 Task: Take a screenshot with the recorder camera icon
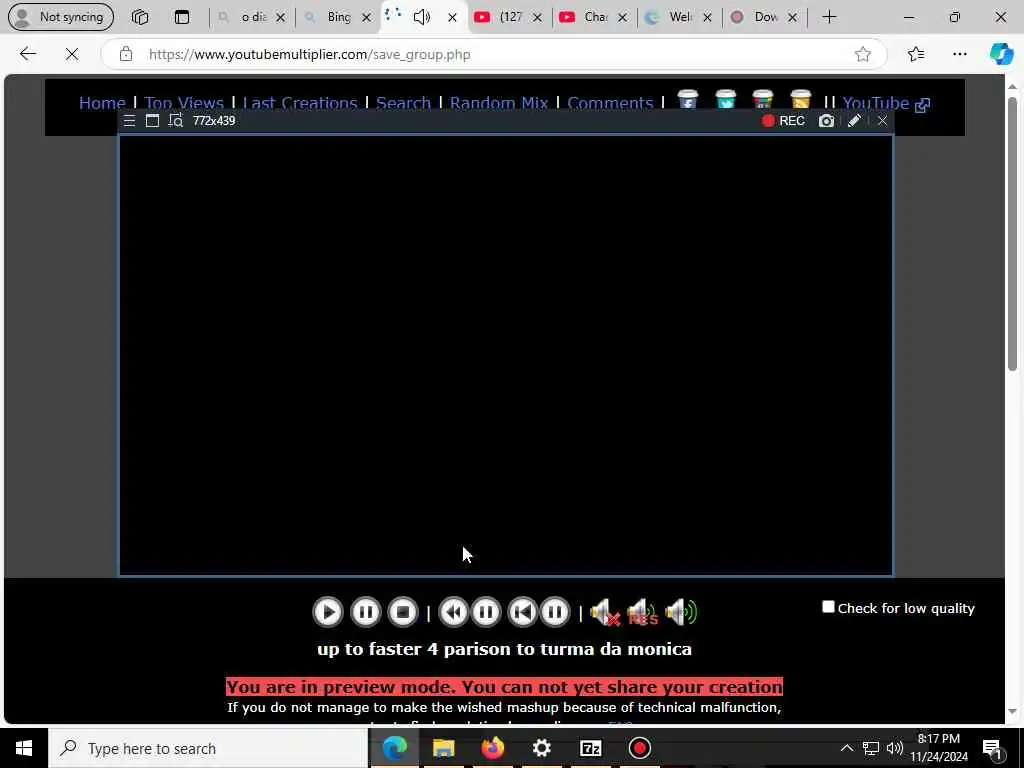(x=826, y=121)
